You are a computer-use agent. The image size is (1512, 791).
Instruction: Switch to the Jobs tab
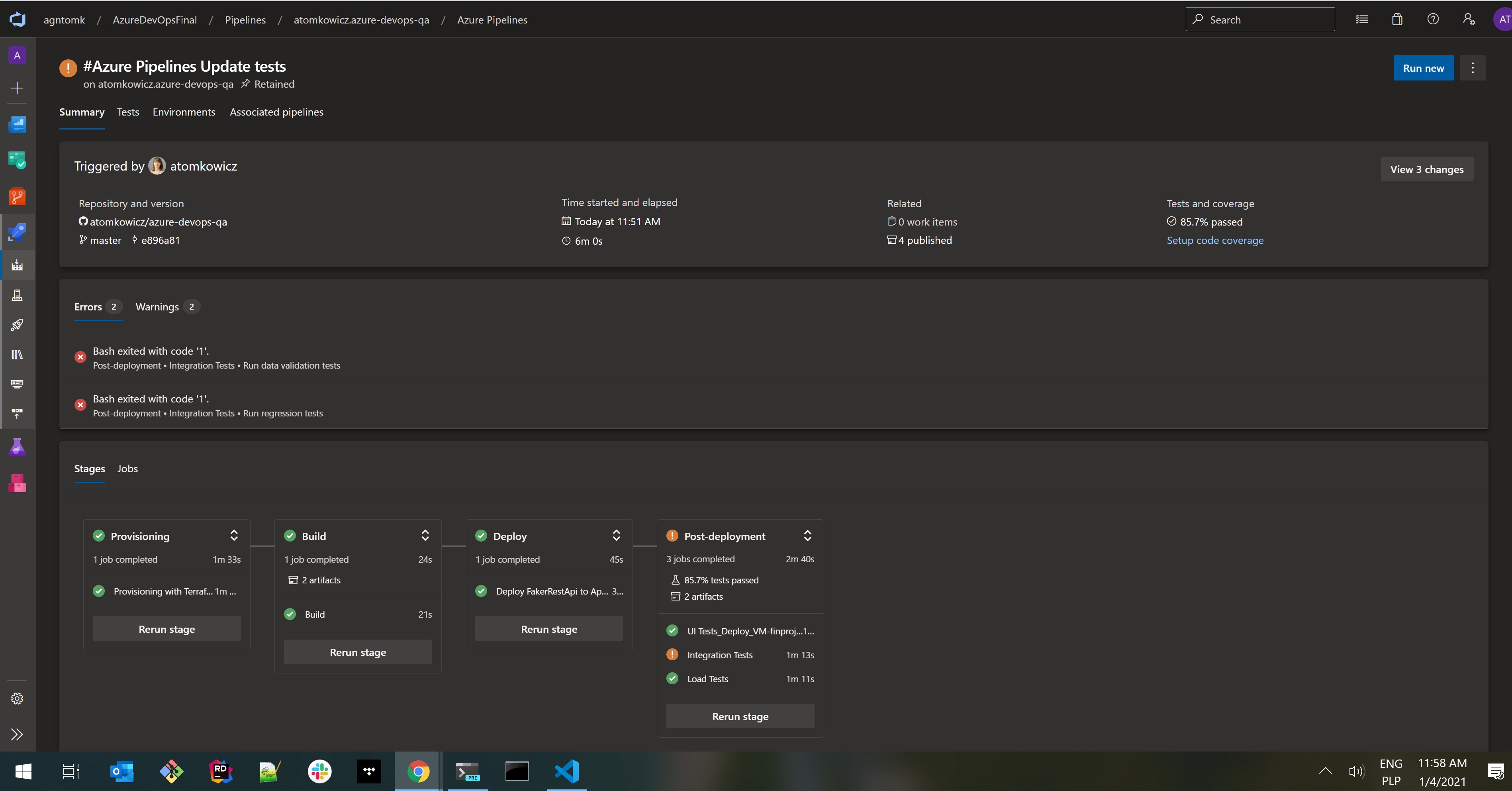(127, 469)
